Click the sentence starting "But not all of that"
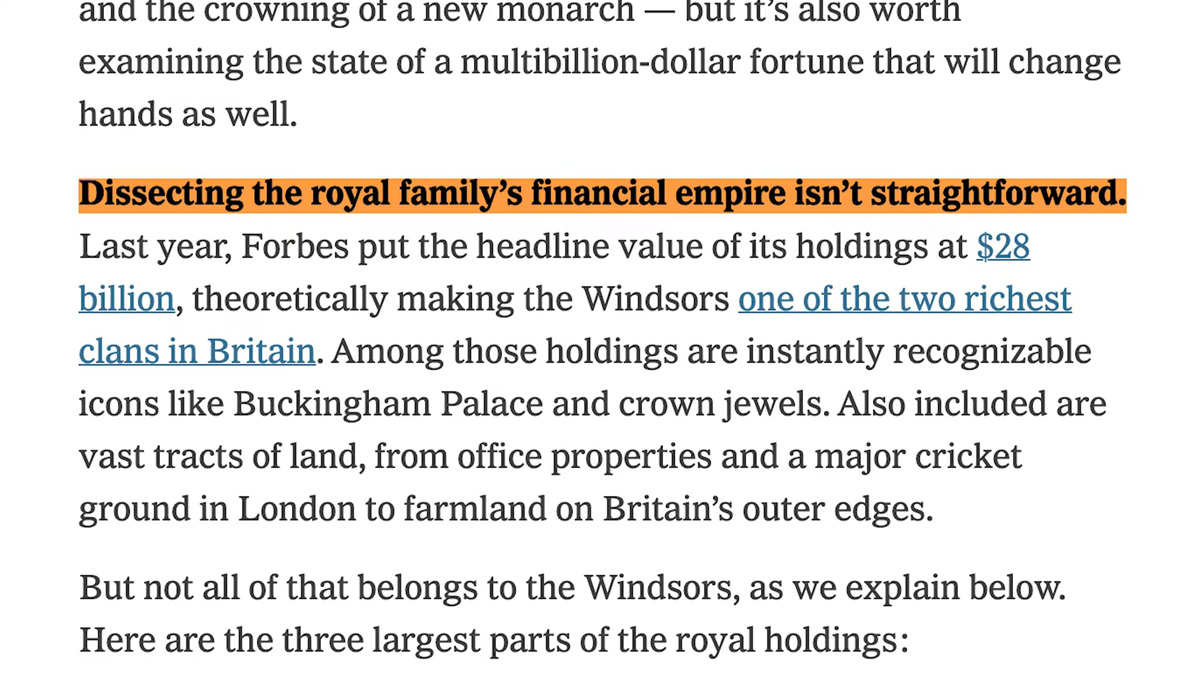 point(572,587)
